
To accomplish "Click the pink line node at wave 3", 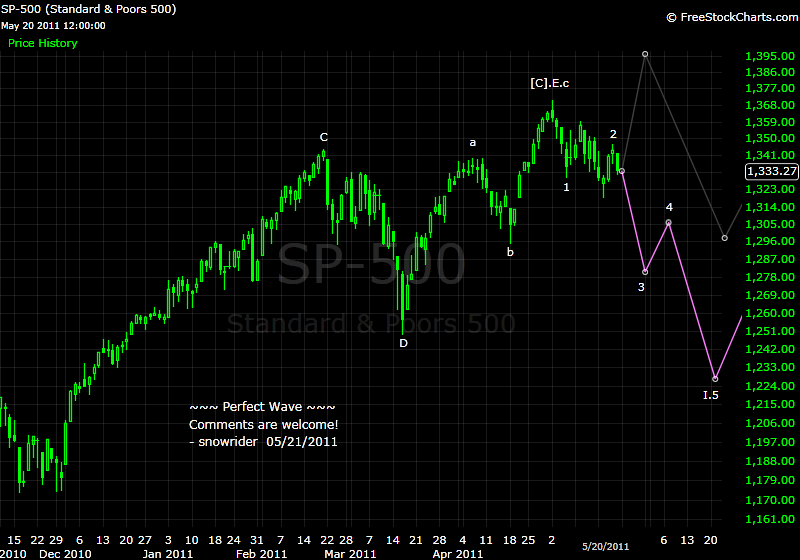I will point(645,272).
